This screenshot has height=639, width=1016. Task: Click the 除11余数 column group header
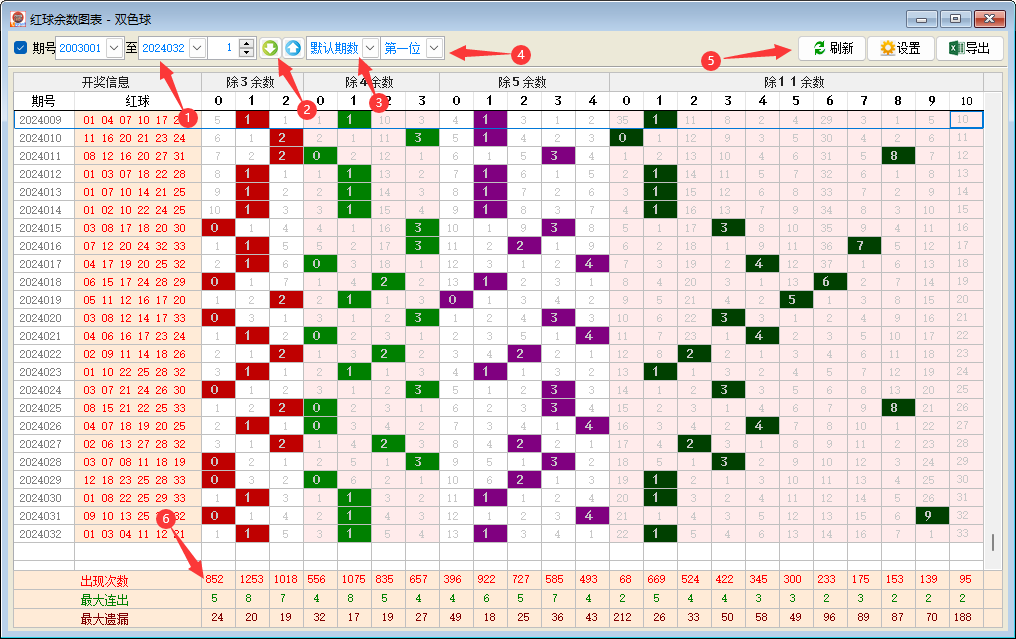click(796, 82)
